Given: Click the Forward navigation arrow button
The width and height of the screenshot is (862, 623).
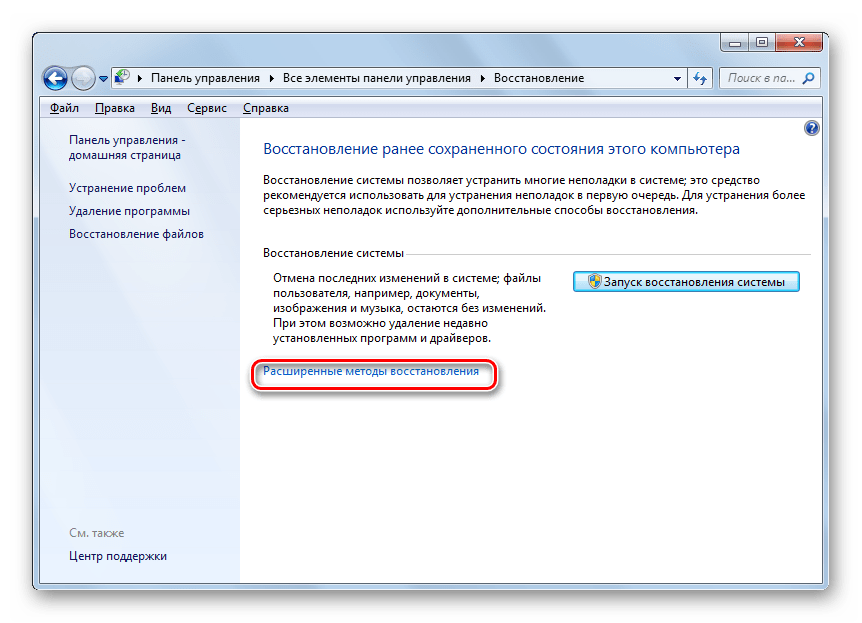Looking at the screenshot, I should [x=84, y=78].
